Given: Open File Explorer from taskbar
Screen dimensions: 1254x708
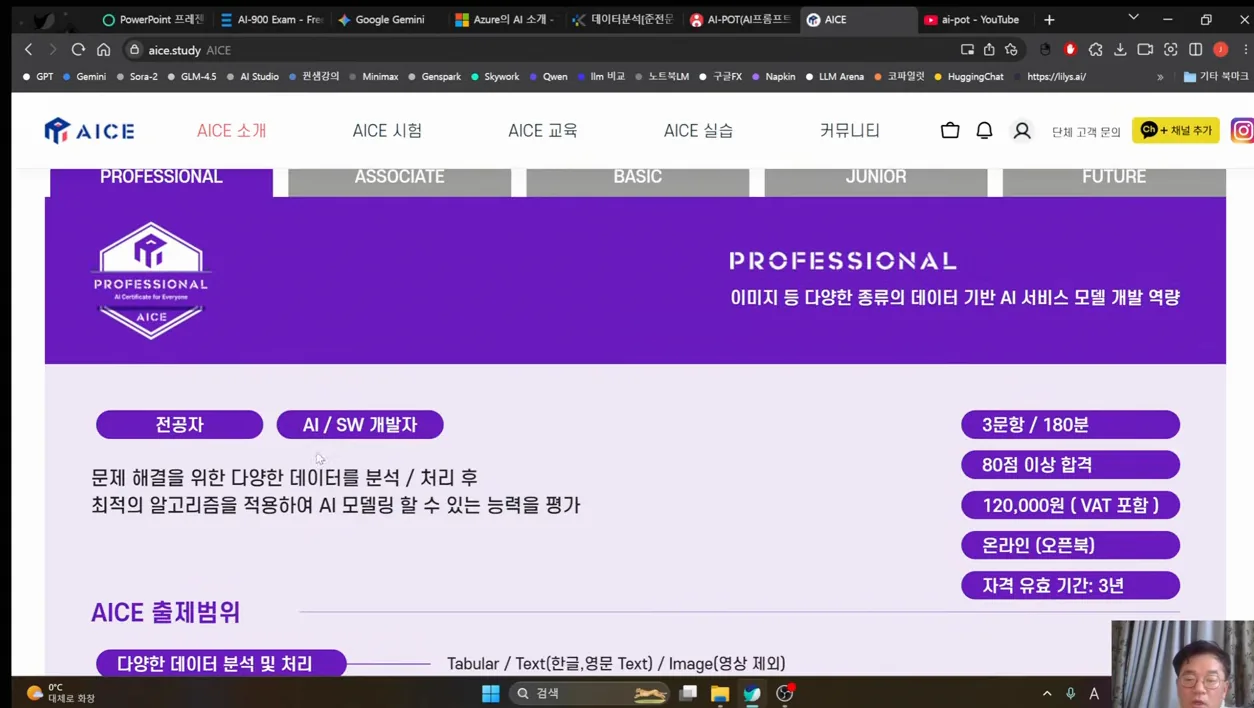Looking at the screenshot, I should click(720, 693).
